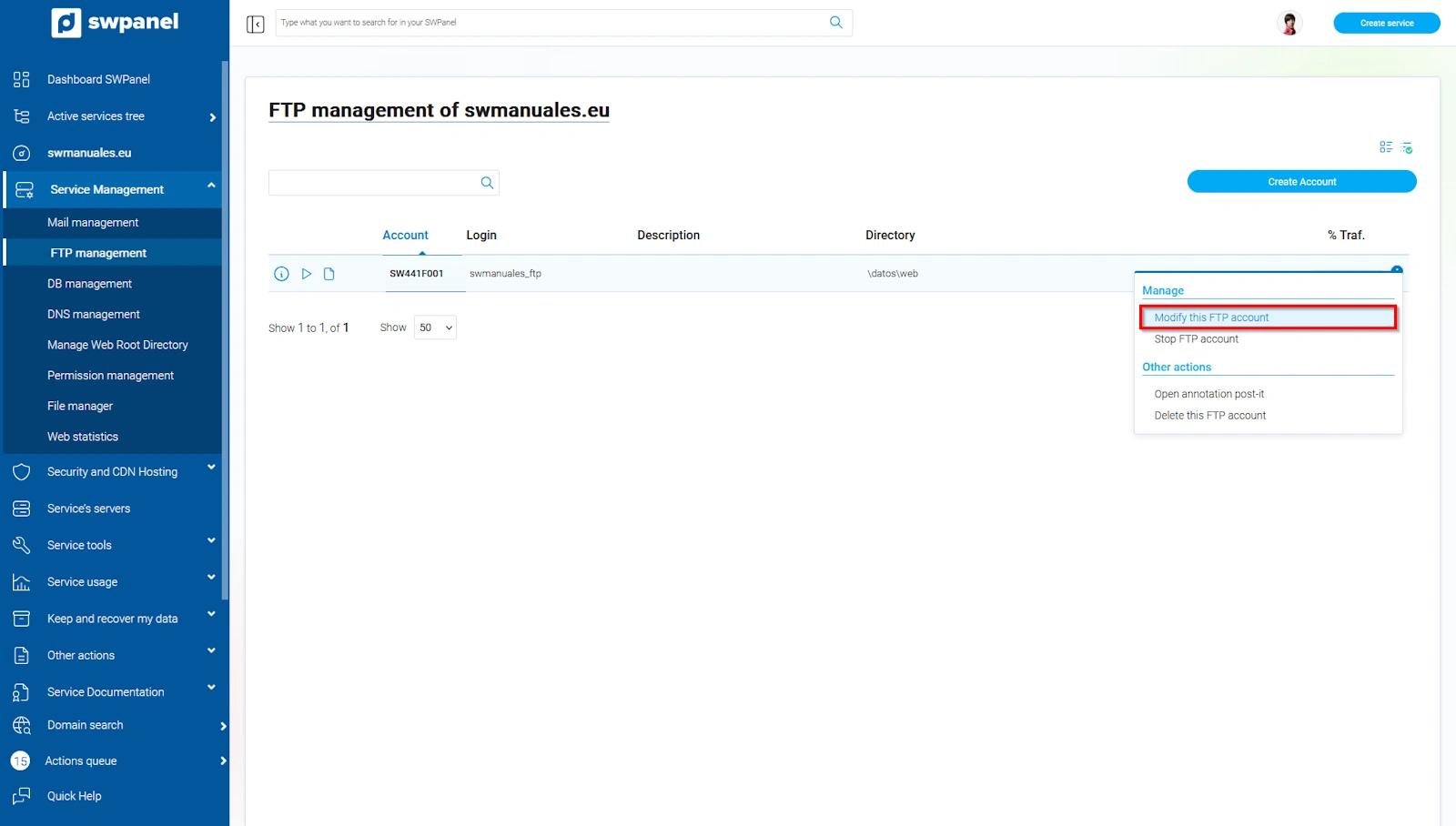Sort by Description column header
This screenshot has height=826, width=1456.
tap(668, 236)
